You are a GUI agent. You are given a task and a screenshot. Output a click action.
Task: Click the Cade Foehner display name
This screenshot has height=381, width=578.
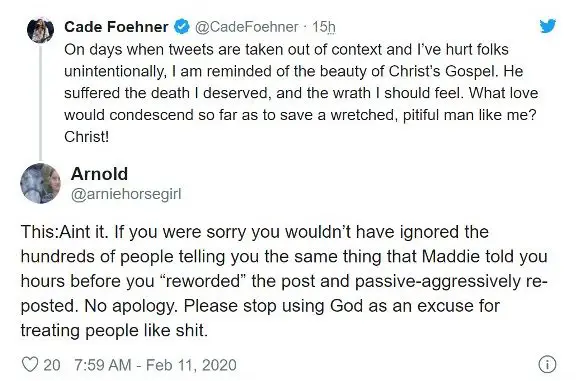pyautogui.click(x=116, y=27)
